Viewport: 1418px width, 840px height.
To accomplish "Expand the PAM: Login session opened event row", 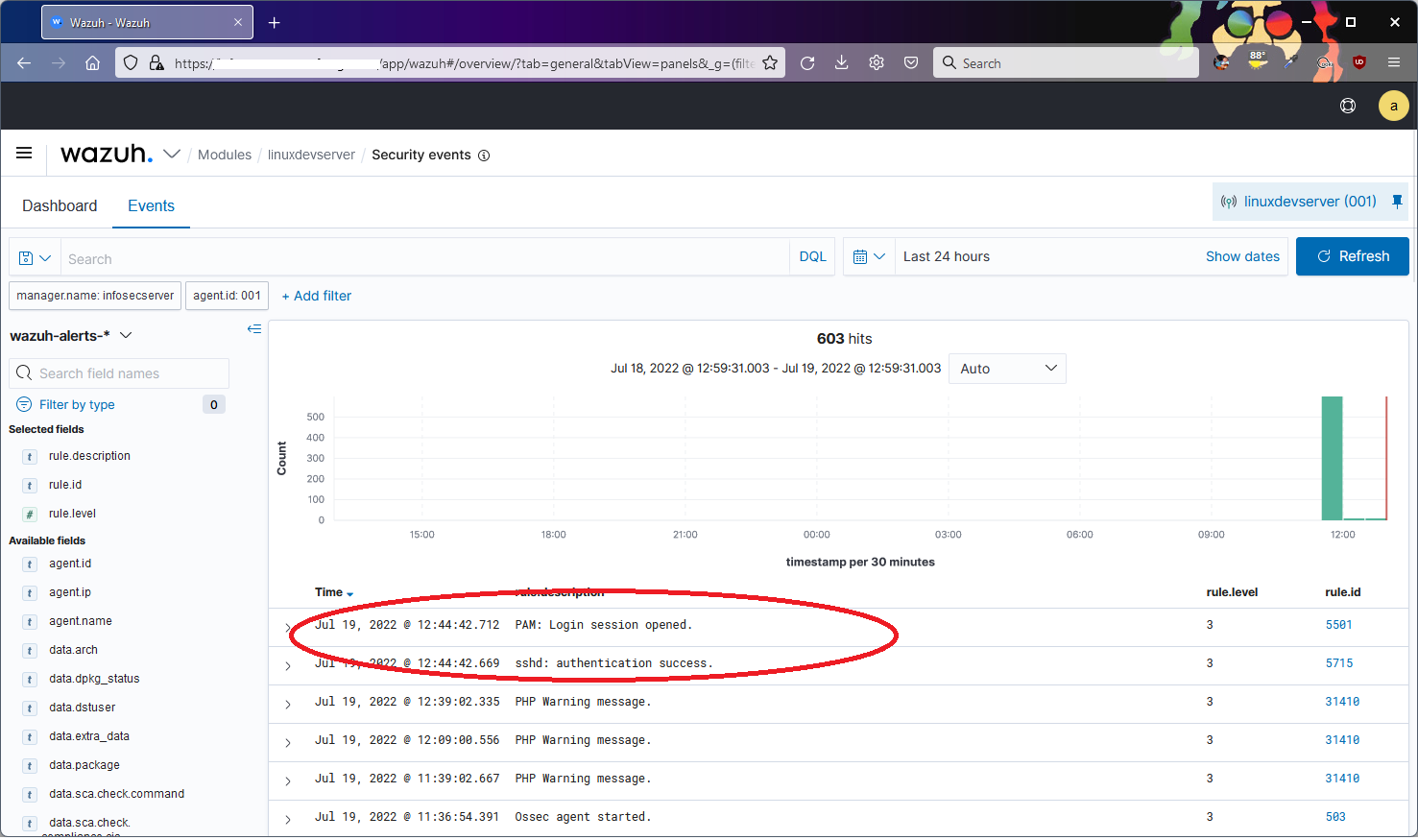I will [x=287, y=627].
